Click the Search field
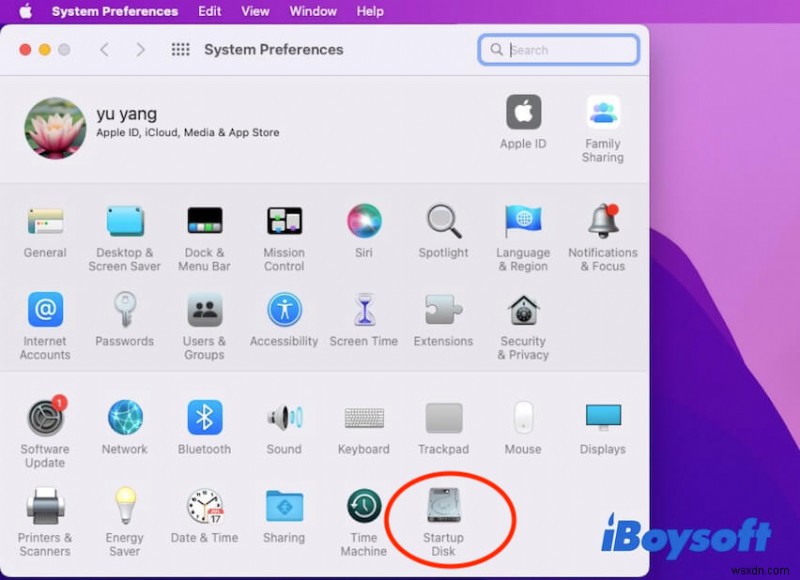Viewport: 800px width, 580px height. pyautogui.click(x=558, y=49)
